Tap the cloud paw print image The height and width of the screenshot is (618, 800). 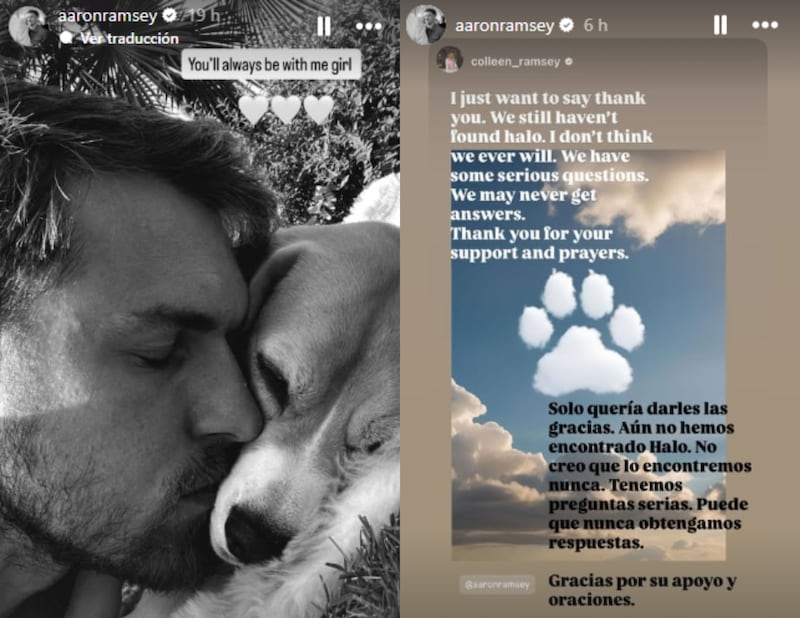(x=582, y=332)
